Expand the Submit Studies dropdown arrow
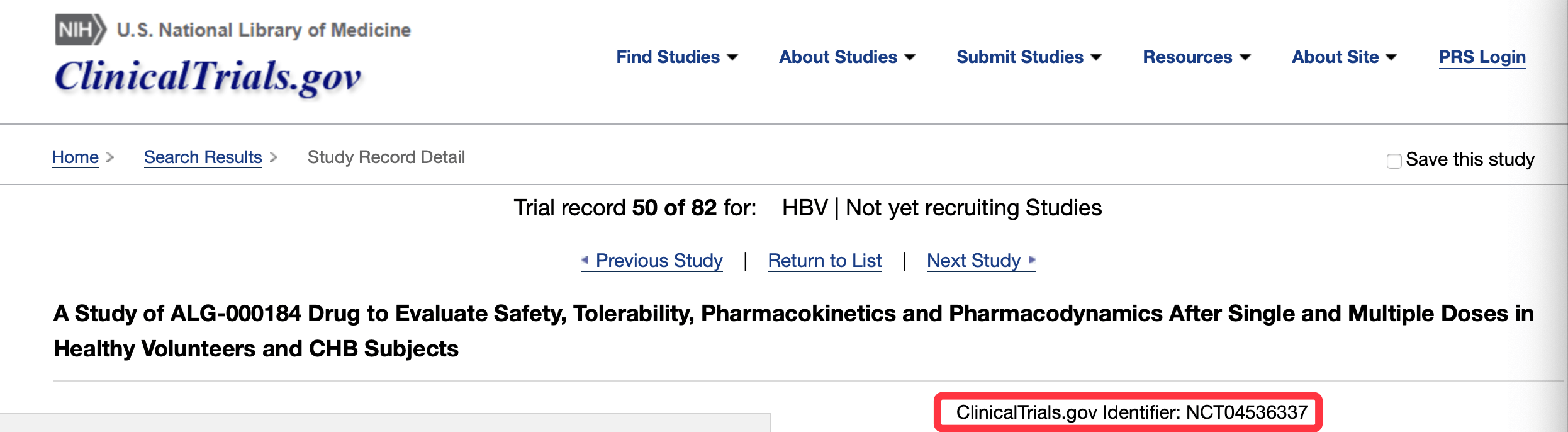Viewport: 1568px width, 432px height. click(x=1096, y=57)
